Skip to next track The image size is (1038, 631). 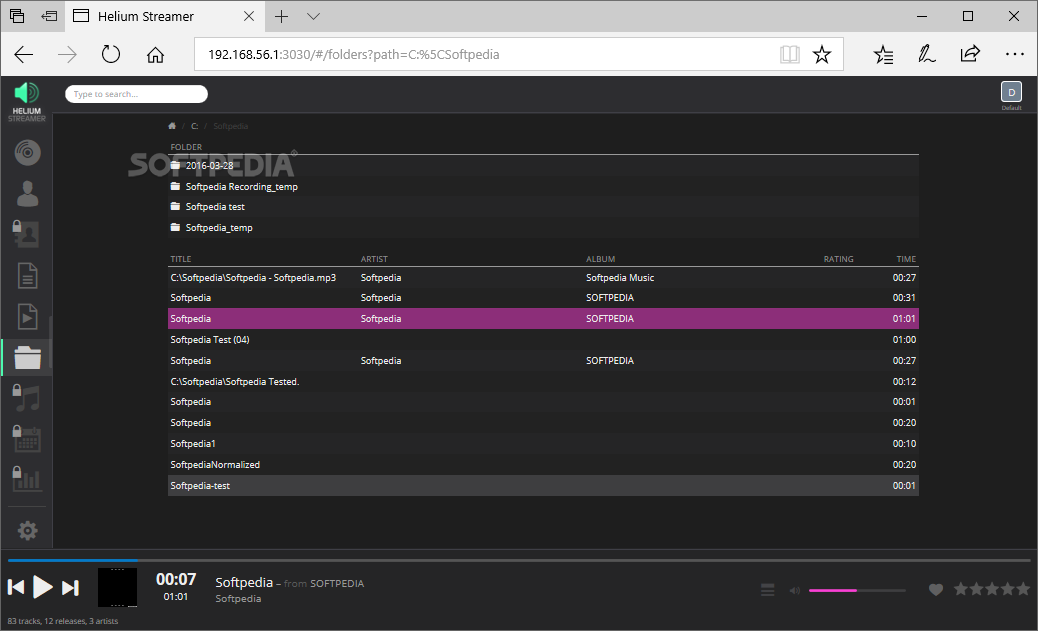click(70, 587)
